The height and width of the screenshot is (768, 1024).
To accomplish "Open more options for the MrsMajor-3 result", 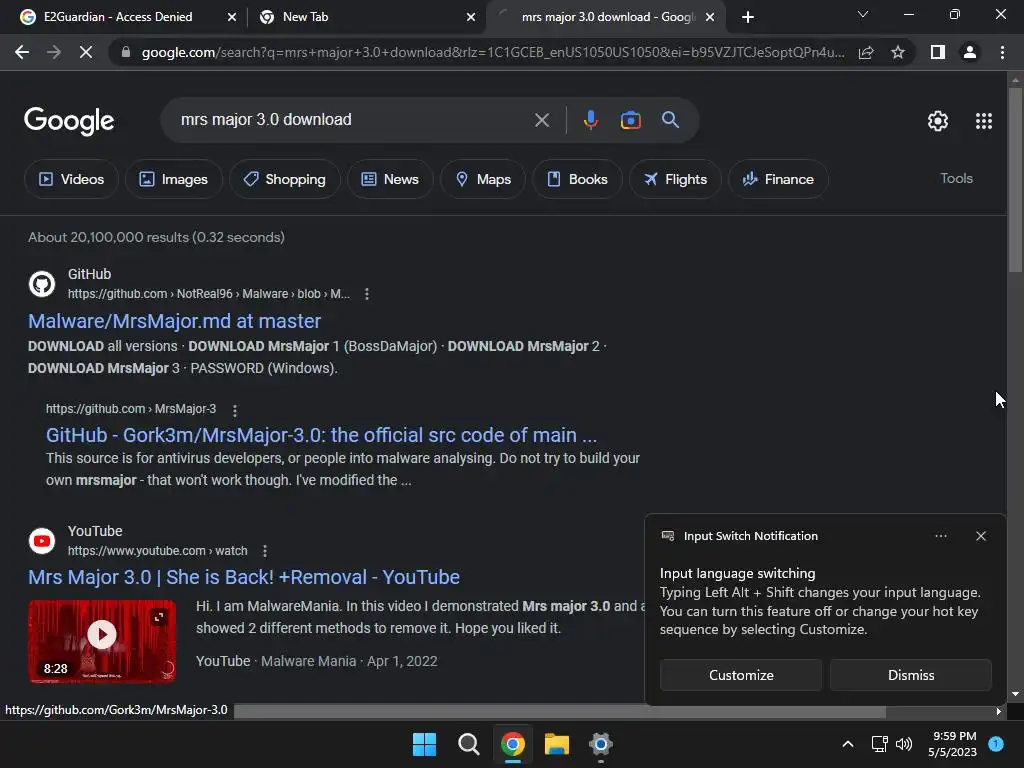I will coord(235,410).
